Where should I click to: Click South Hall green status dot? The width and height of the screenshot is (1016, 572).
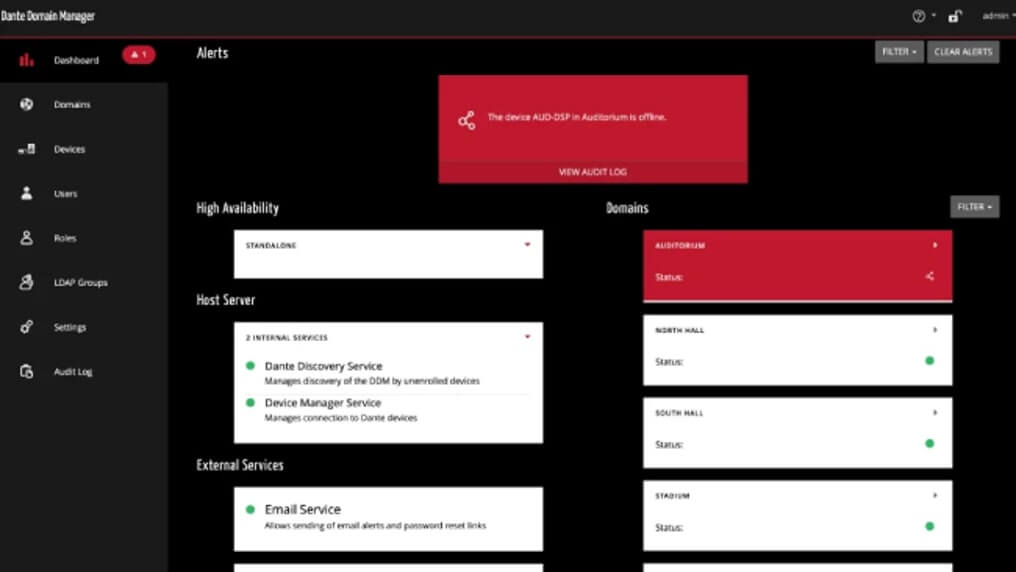(x=930, y=444)
